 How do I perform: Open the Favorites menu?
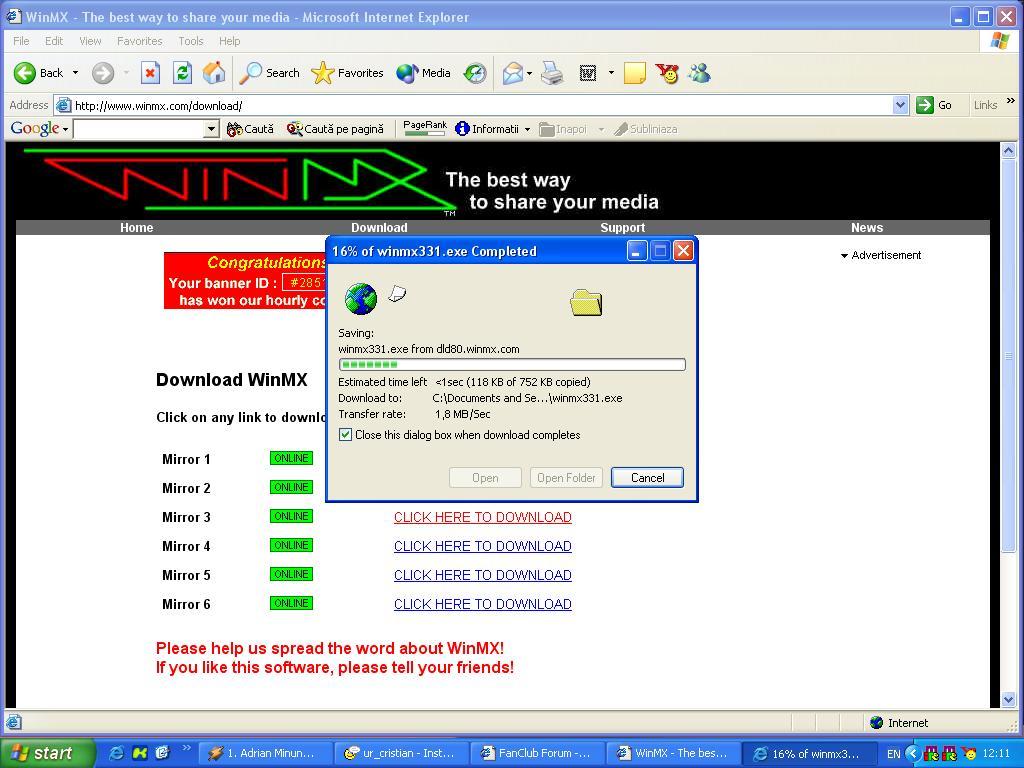pos(139,40)
